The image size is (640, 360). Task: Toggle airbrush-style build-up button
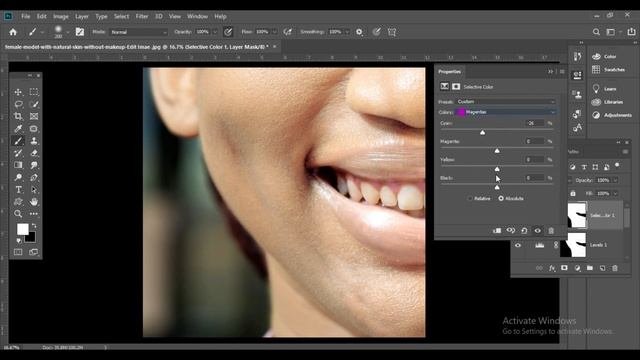click(288, 32)
